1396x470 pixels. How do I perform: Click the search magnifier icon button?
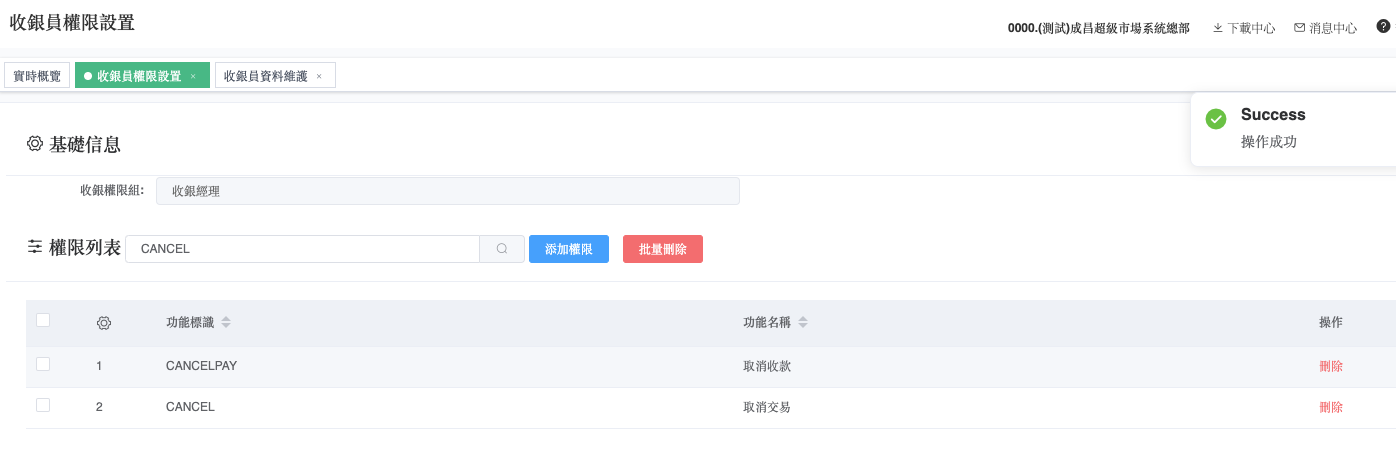click(x=502, y=249)
